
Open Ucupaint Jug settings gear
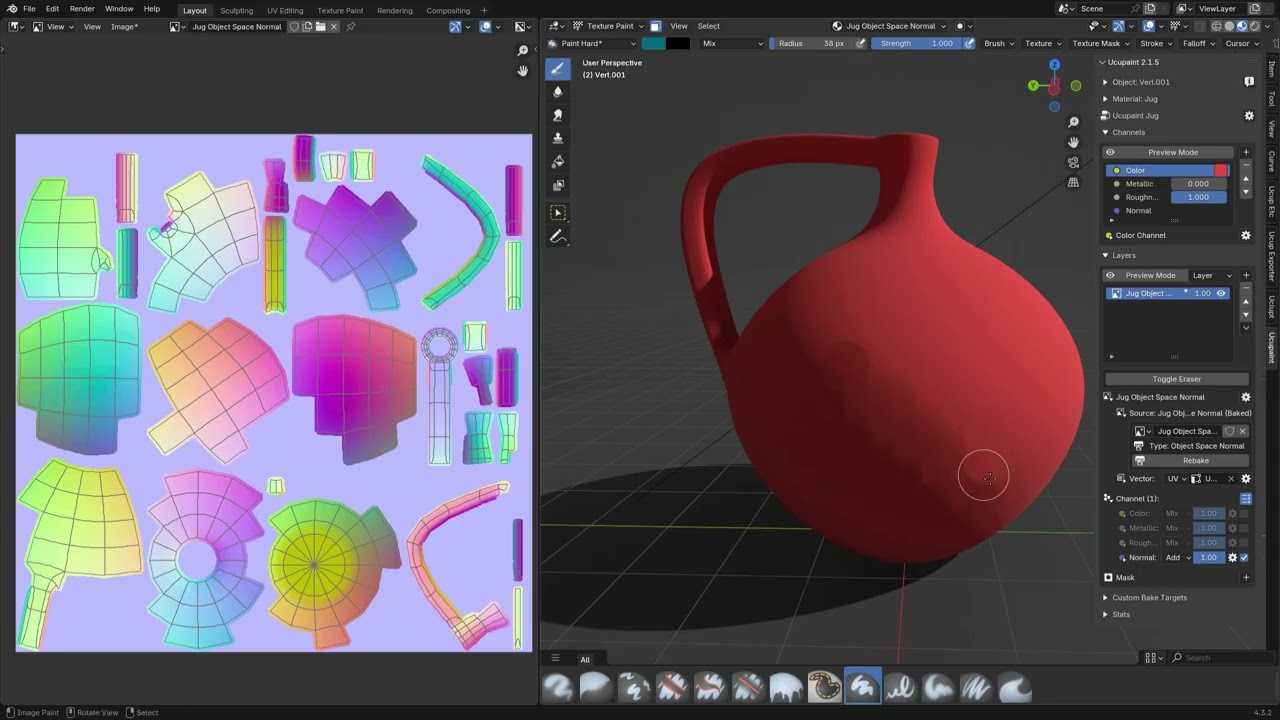point(1249,115)
